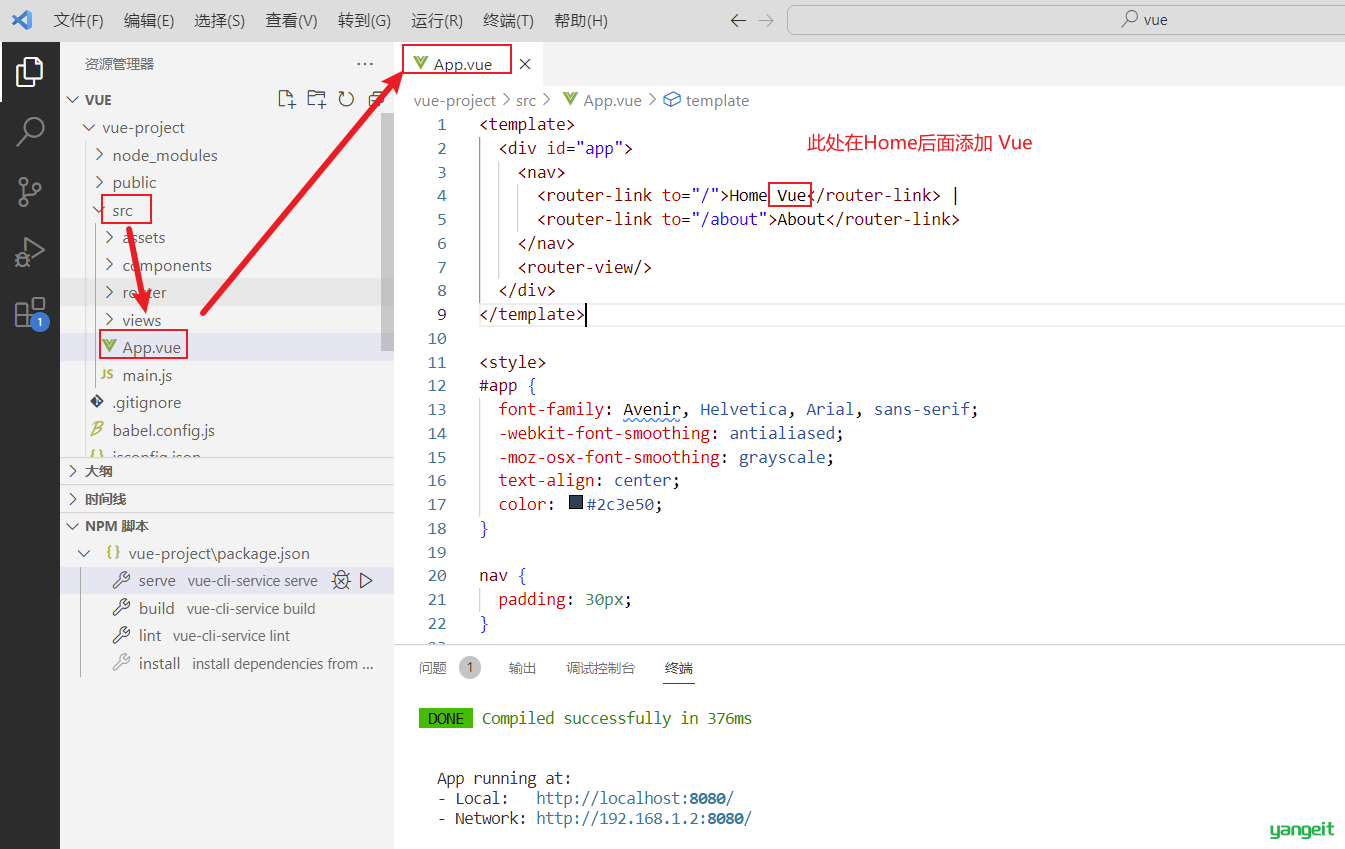Expand the node_modules folder
This screenshot has height=849, width=1345.
[x=99, y=155]
